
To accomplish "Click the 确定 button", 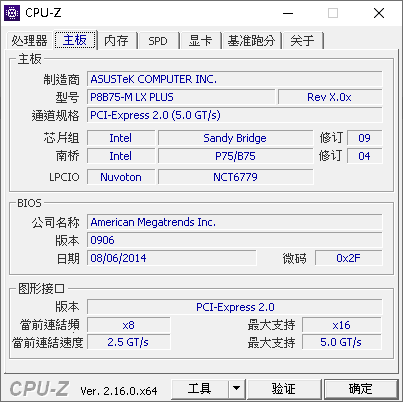I will tap(361, 389).
